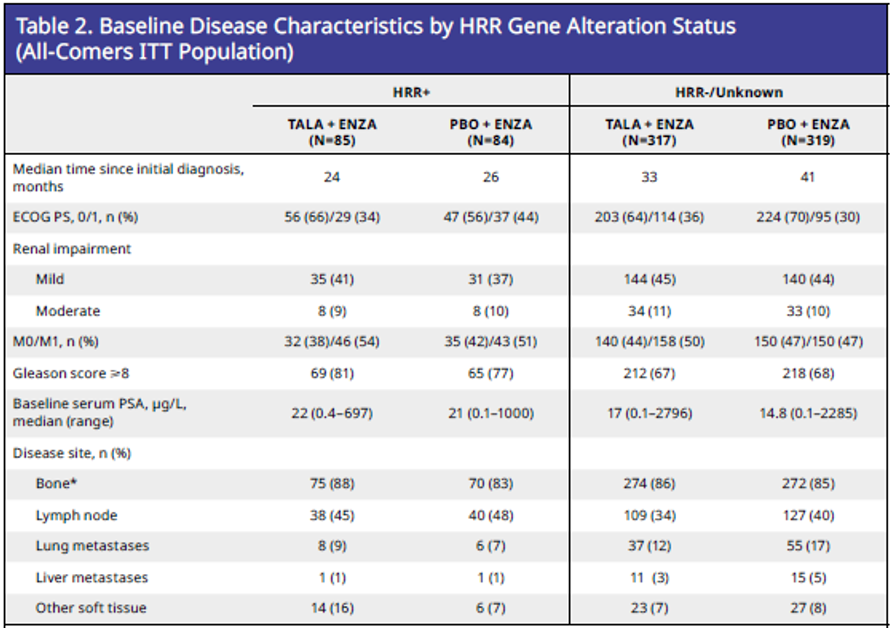The width and height of the screenshot is (891, 628).
Task: Click the PBO + ENZA (N=319) column header
Action: pyautogui.click(x=806, y=132)
